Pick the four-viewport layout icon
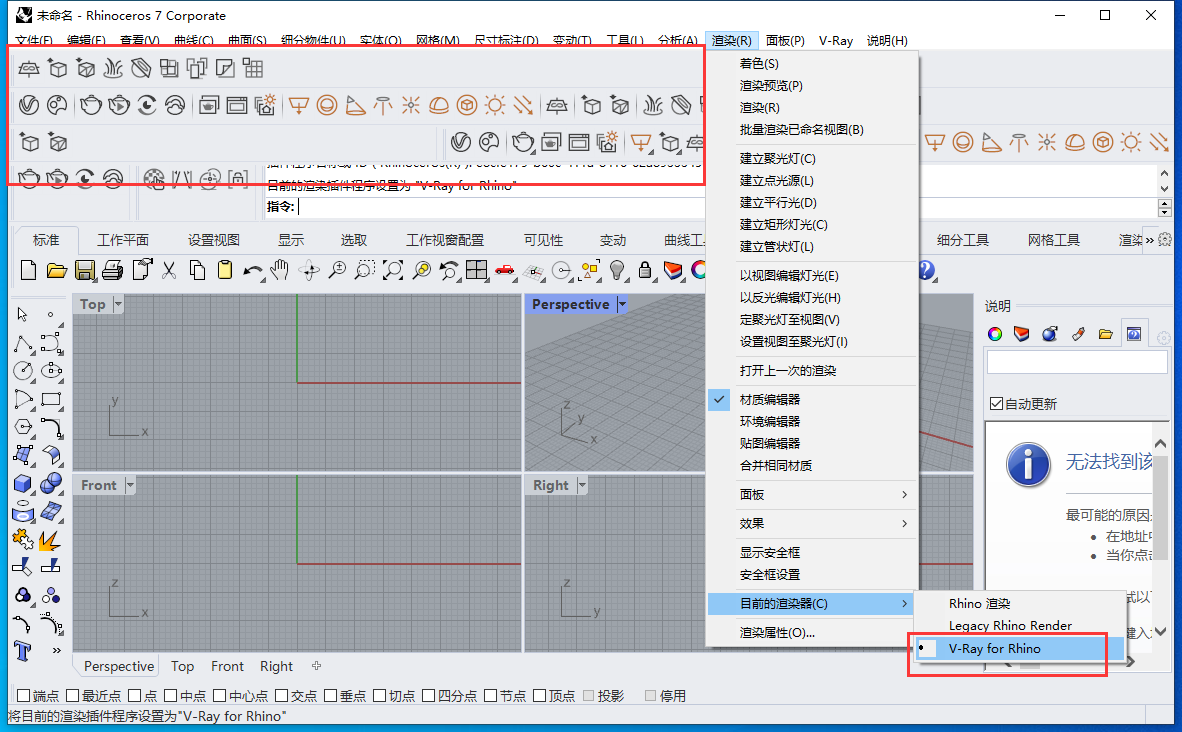 tap(476, 270)
